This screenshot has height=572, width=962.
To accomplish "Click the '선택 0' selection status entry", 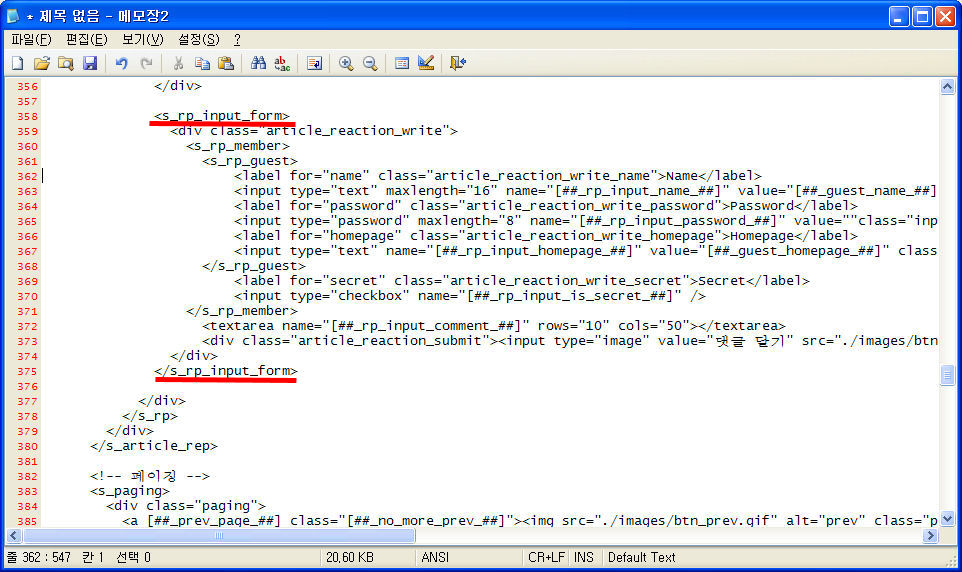I will pos(133,557).
